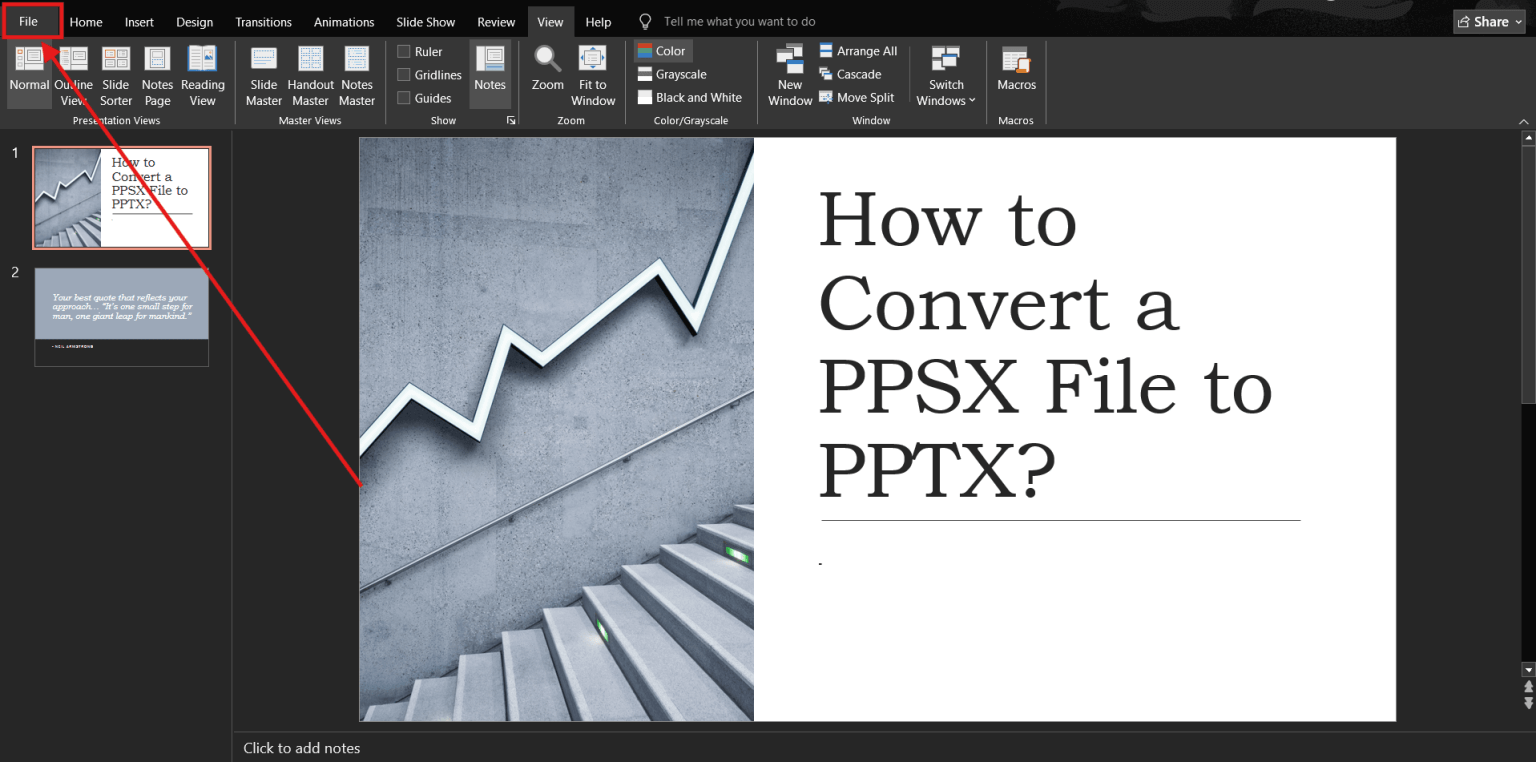Enable the Ruler checkbox
The image size is (1536, 762).
[x=404, y=52]
